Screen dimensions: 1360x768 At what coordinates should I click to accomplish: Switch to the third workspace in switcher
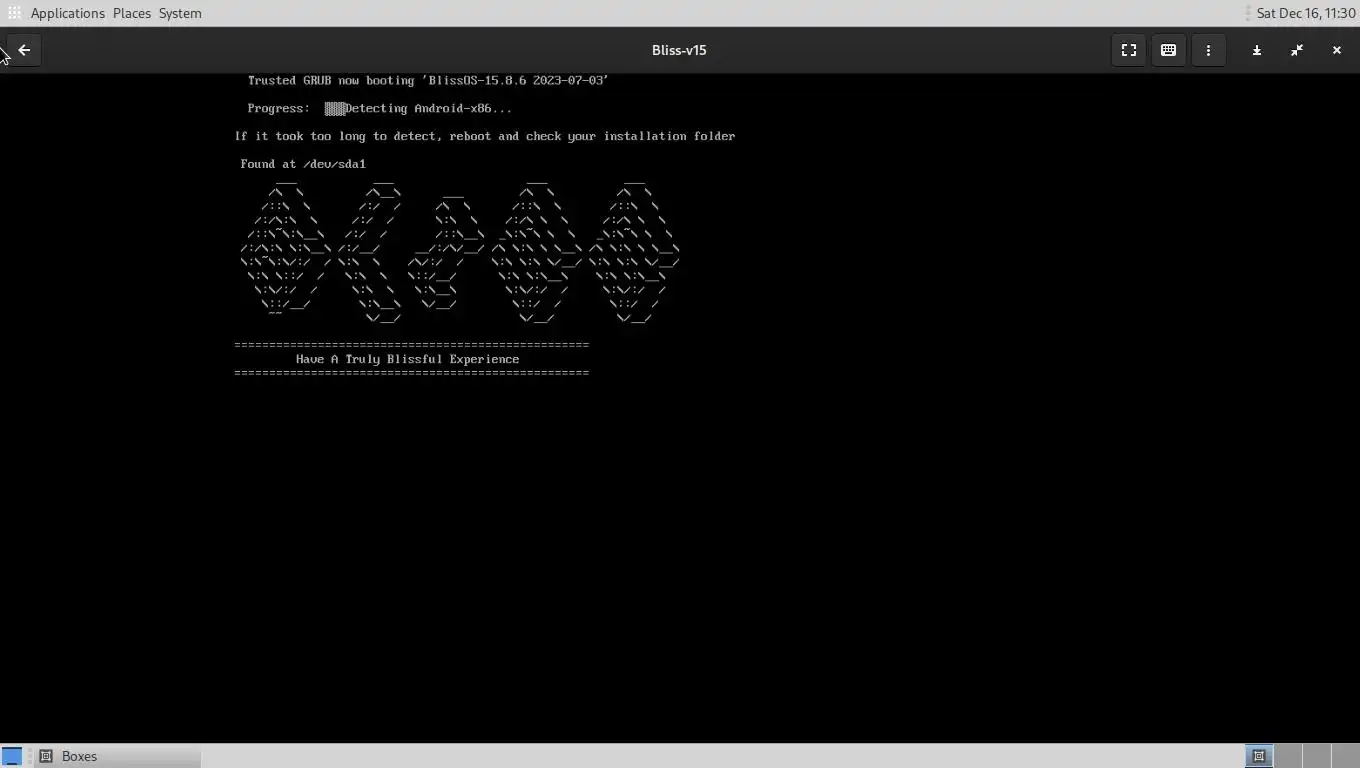1316,756
